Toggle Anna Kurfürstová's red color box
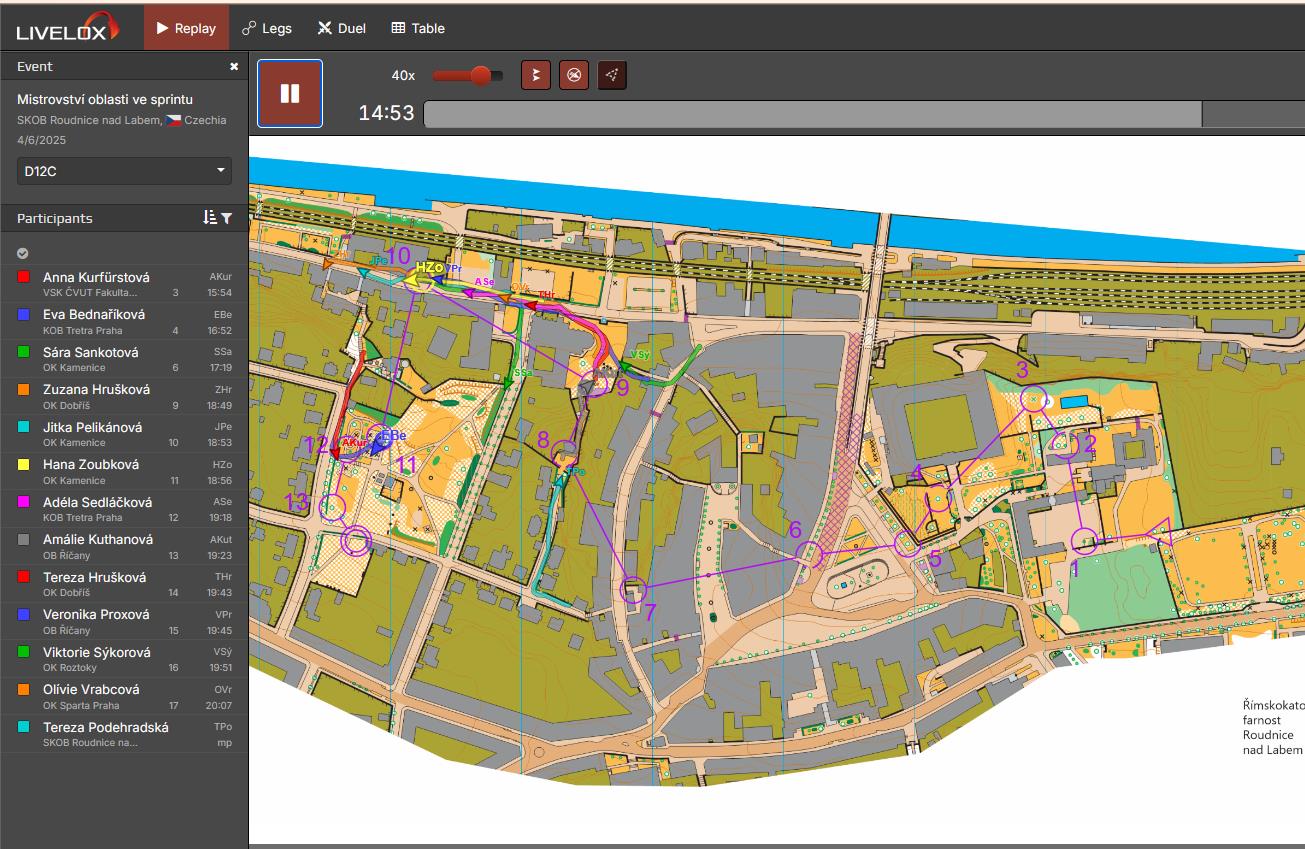Image resolution: width=1305 pixels, height=849 pixels. tap(24, 277)
